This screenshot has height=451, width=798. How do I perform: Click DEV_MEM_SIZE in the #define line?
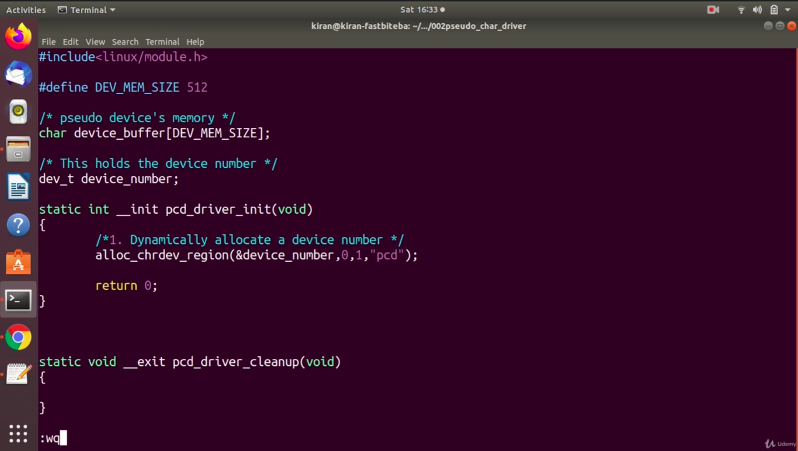(137, 88)
